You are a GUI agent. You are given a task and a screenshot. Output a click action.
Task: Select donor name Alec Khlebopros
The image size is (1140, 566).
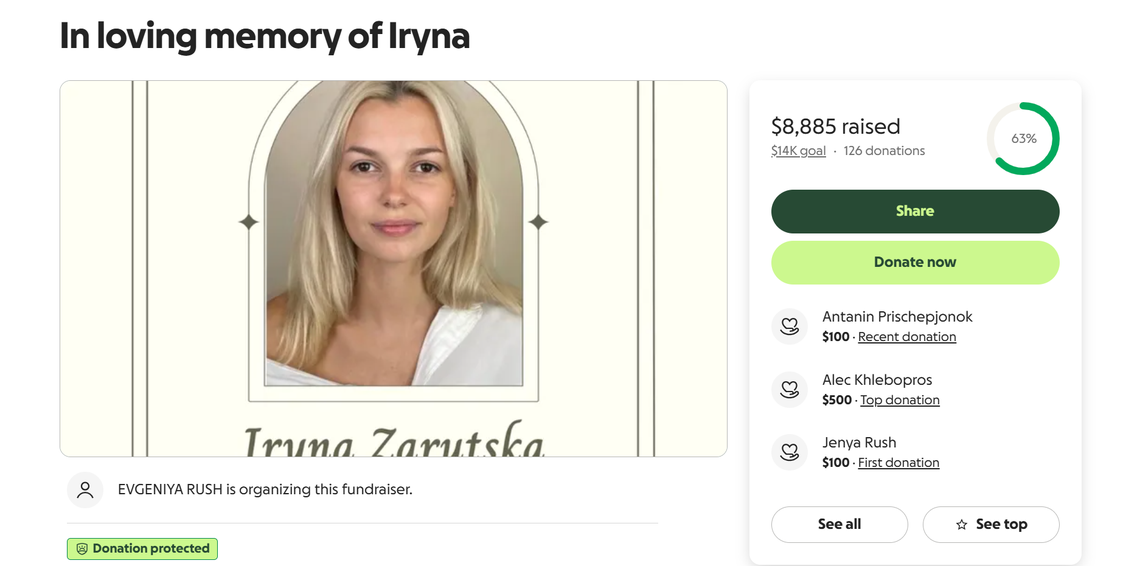876,380
